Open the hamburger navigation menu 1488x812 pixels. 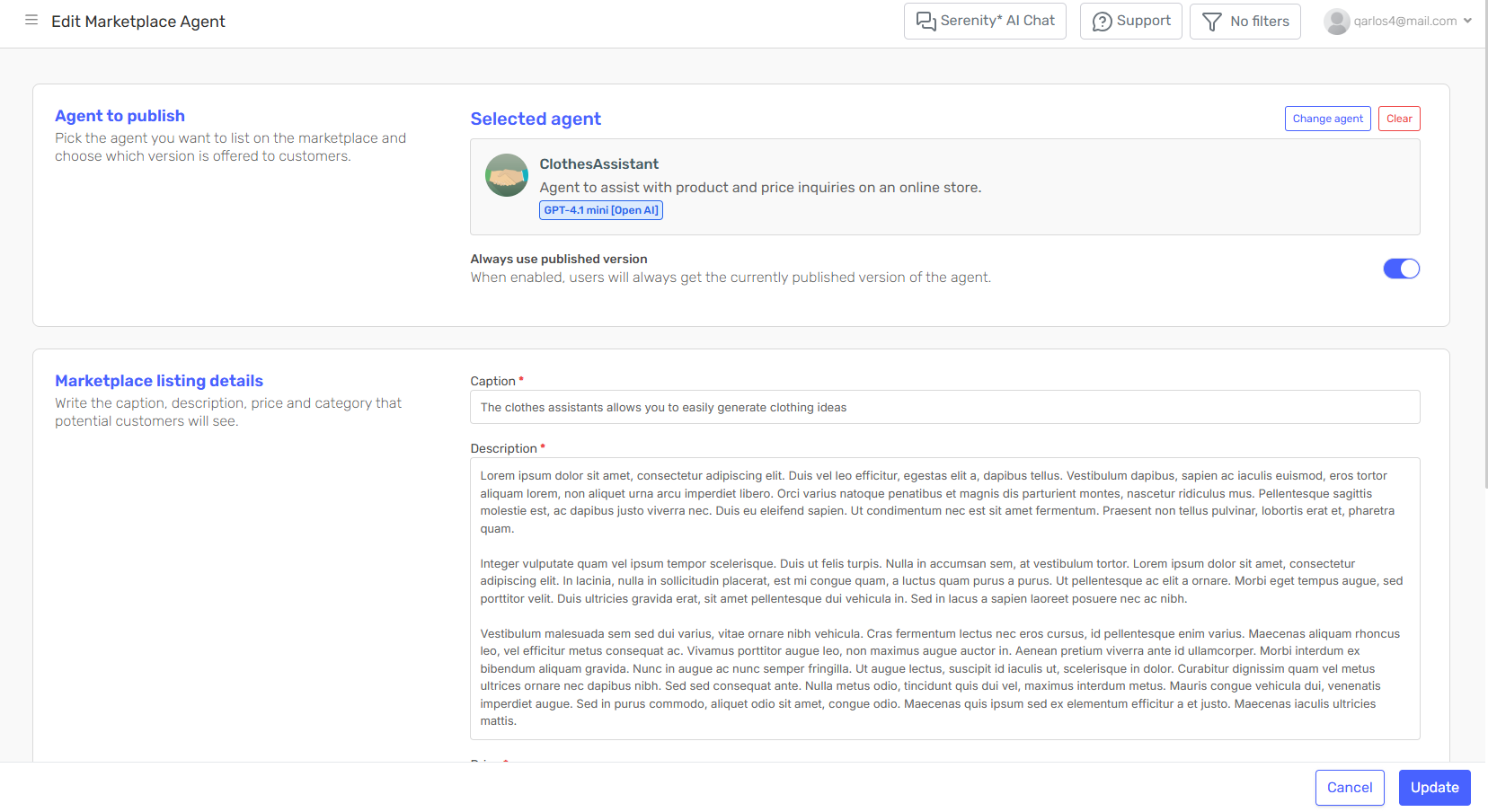[31, 20]
